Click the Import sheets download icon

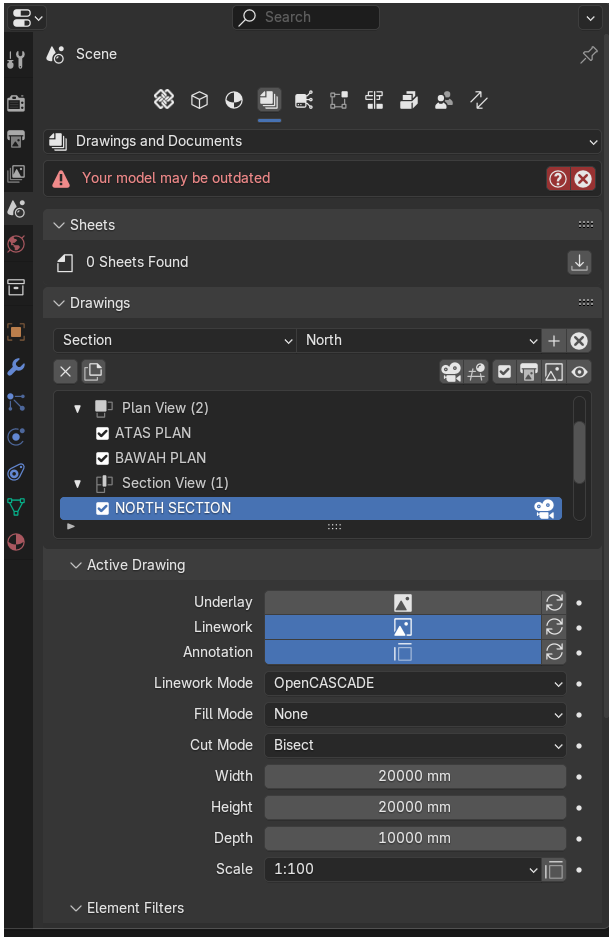(x=579, y=263)
